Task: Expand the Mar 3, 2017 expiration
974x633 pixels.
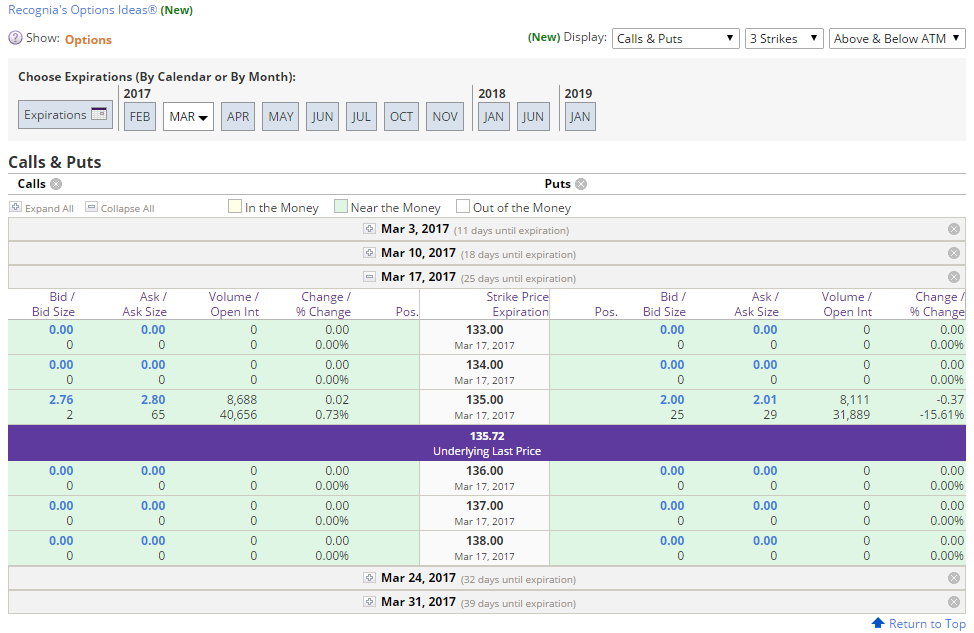Action: [369, 229]
